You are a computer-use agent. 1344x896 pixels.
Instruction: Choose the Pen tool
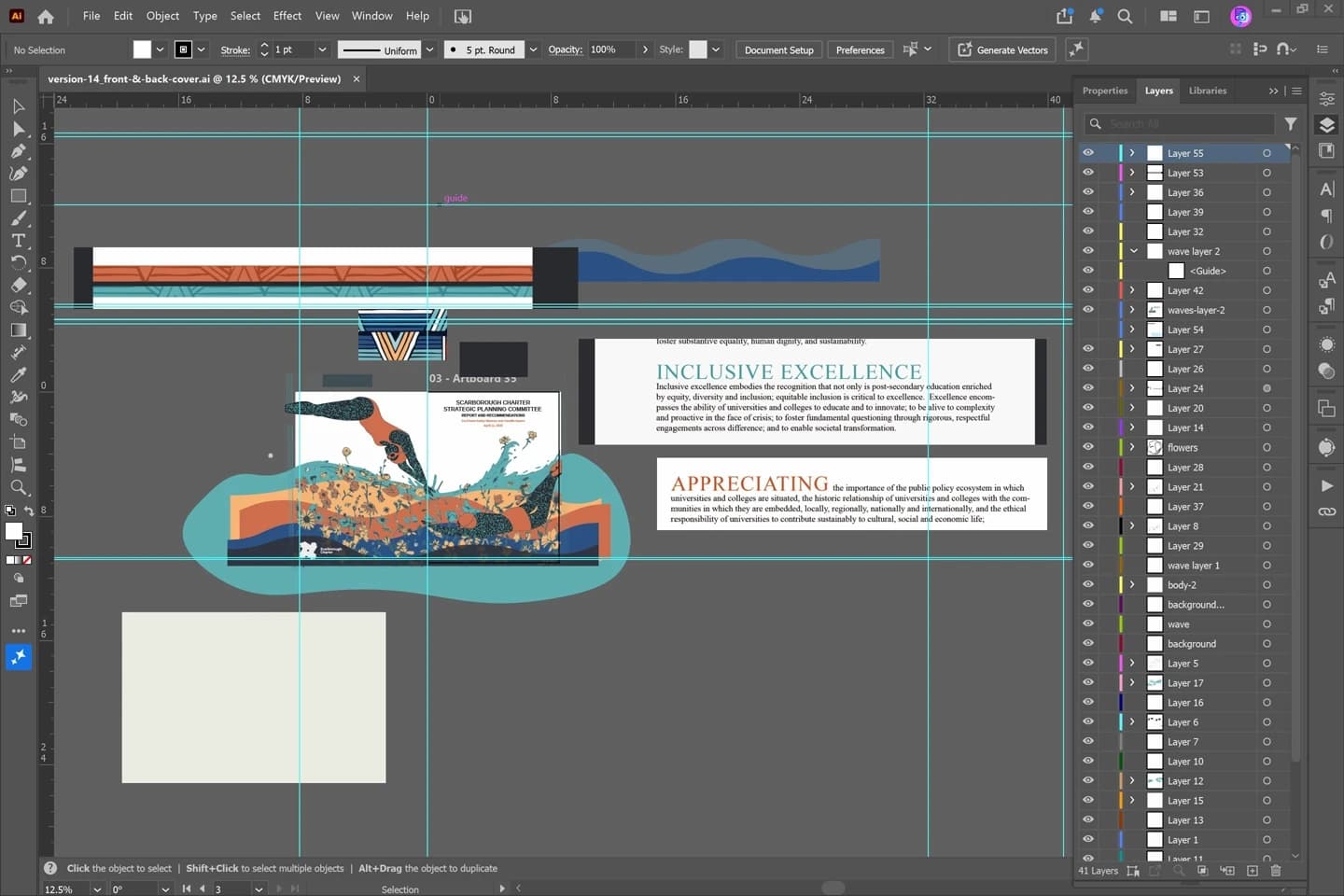pyautogui.click(x=19, y=151)
